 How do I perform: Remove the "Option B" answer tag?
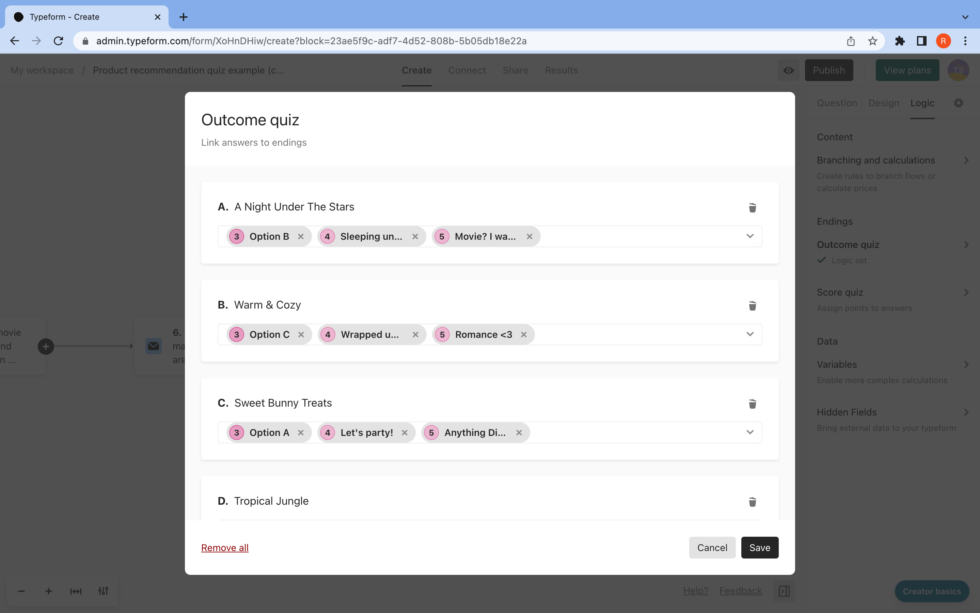tap(301, 236)
